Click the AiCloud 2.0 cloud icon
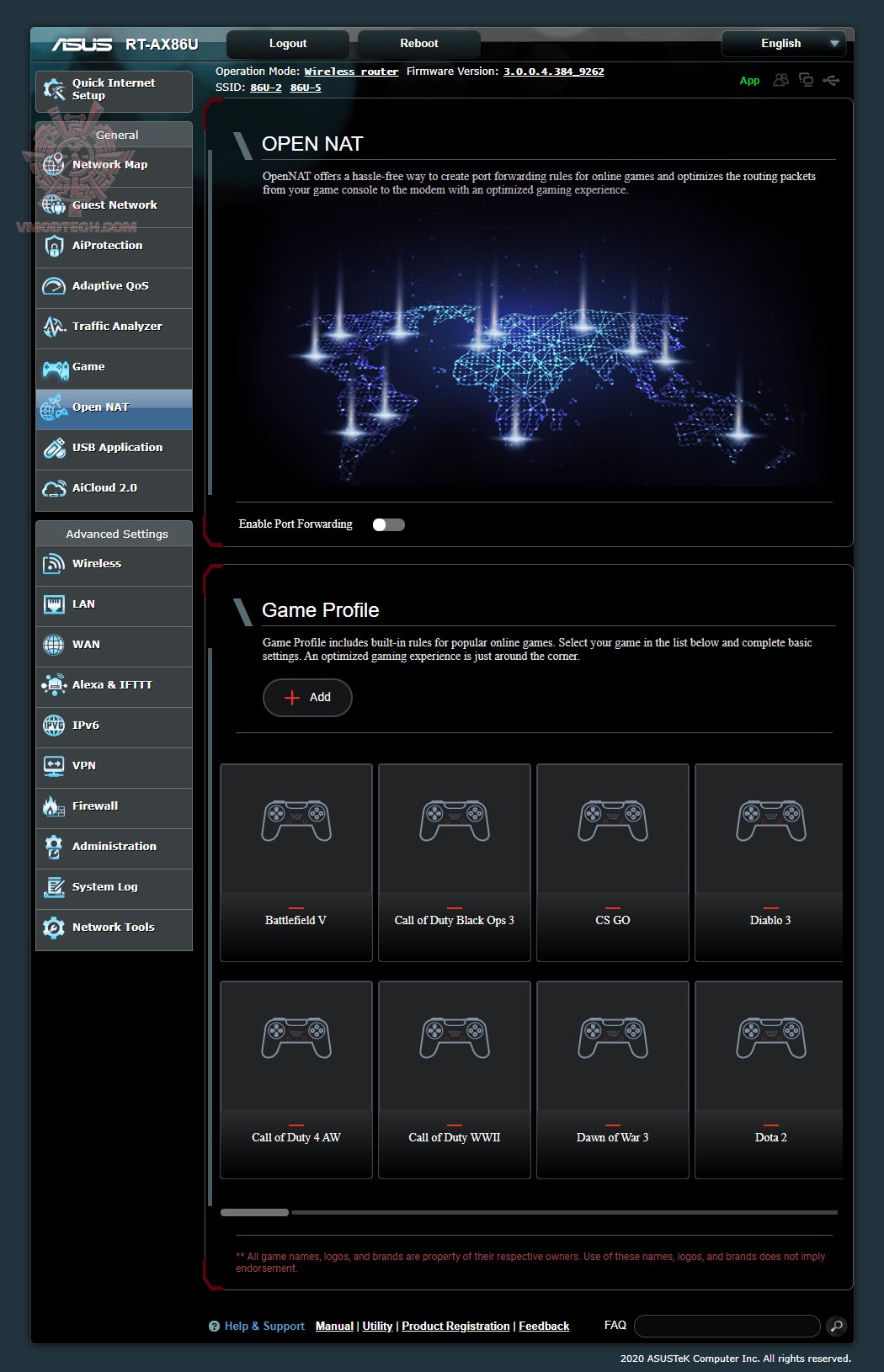This screenshot has height=1372, width=884. [54, 488]
